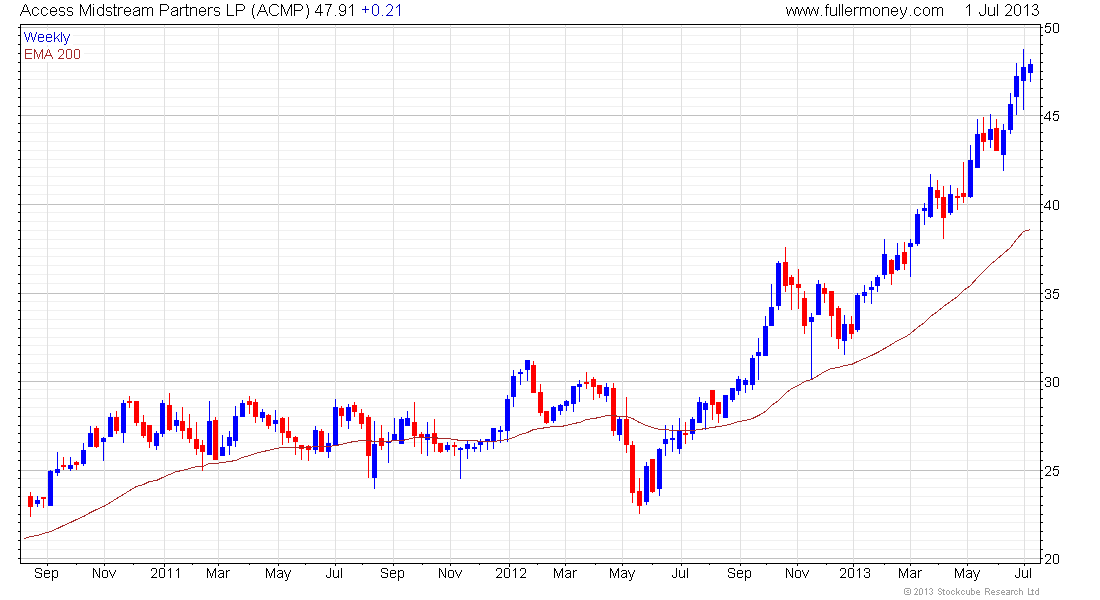Click the first 'Sep' x-axis label before 2011
The image size is (1100, 600).
point(46,573)
